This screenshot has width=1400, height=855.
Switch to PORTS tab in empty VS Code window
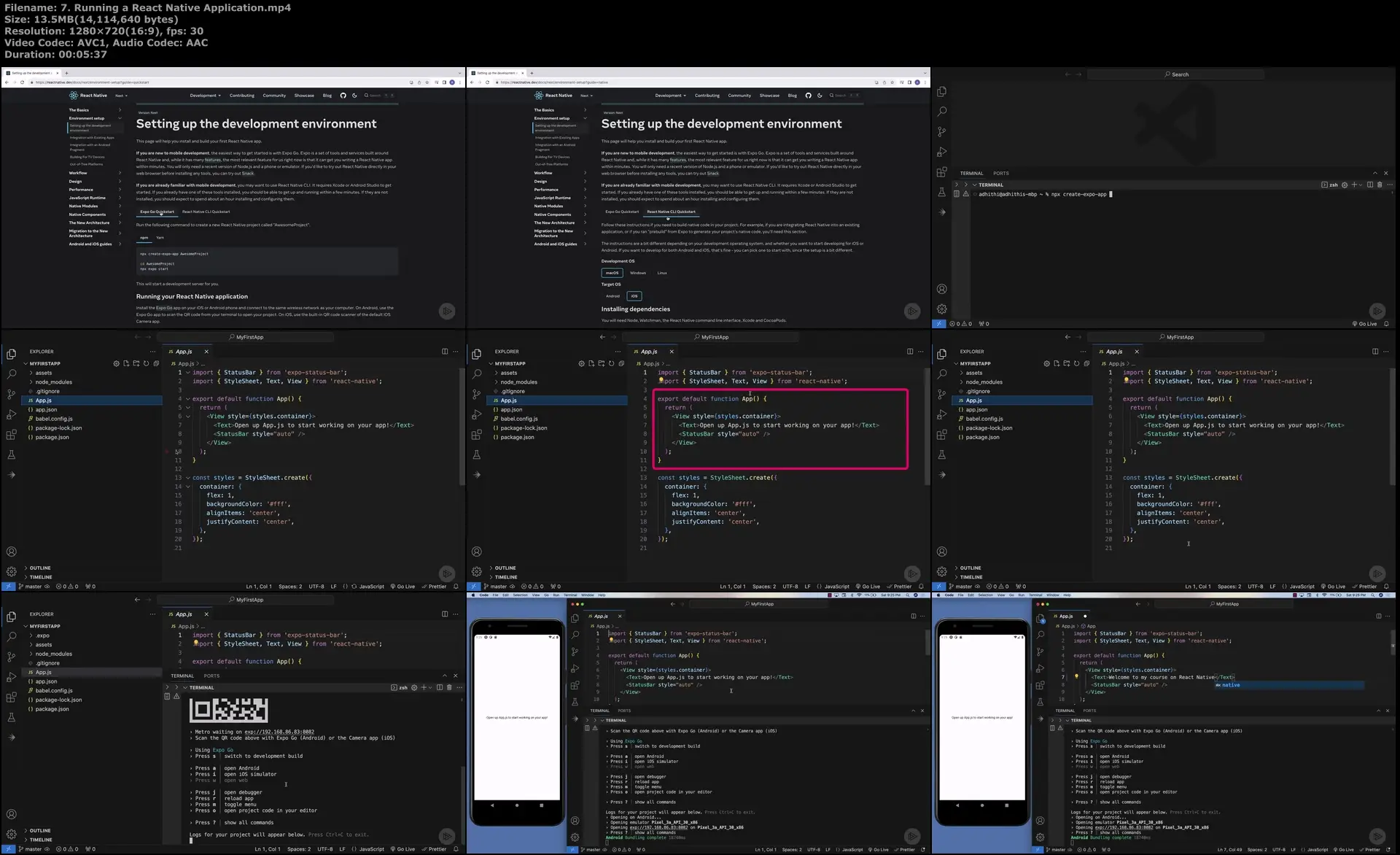coord(1001,174)
